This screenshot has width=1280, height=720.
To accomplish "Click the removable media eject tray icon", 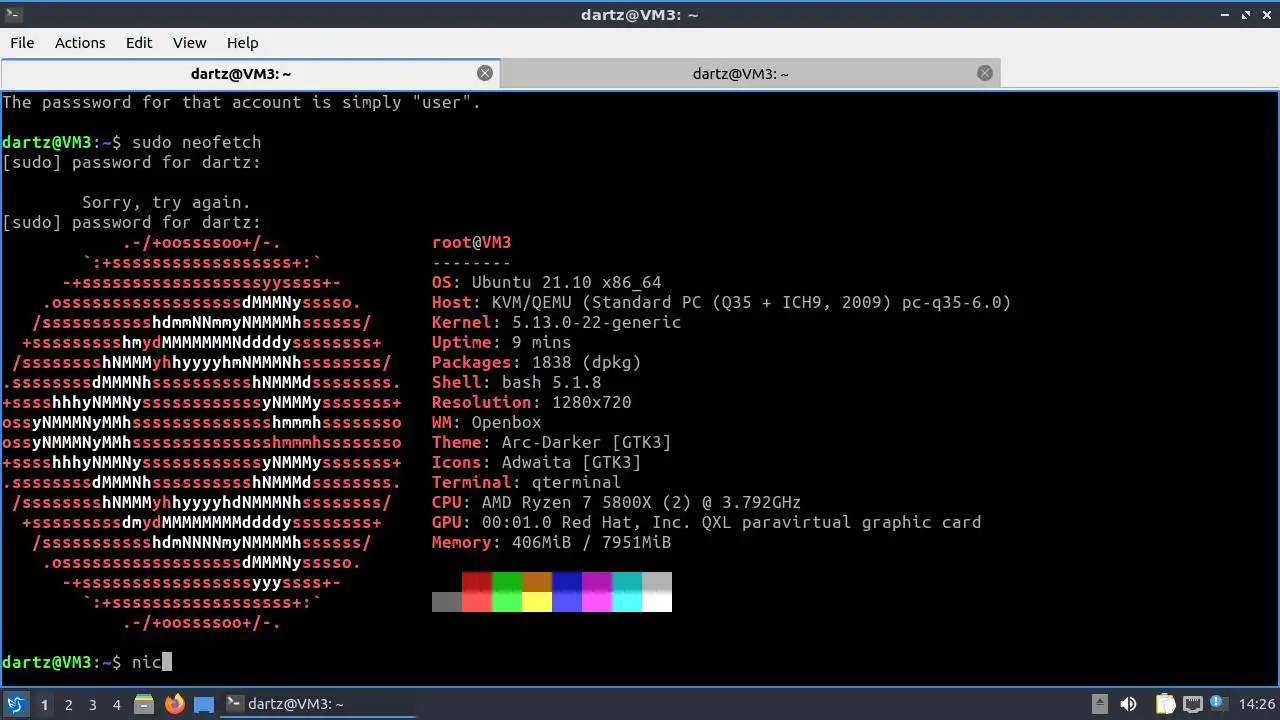I will (1100, 704).
